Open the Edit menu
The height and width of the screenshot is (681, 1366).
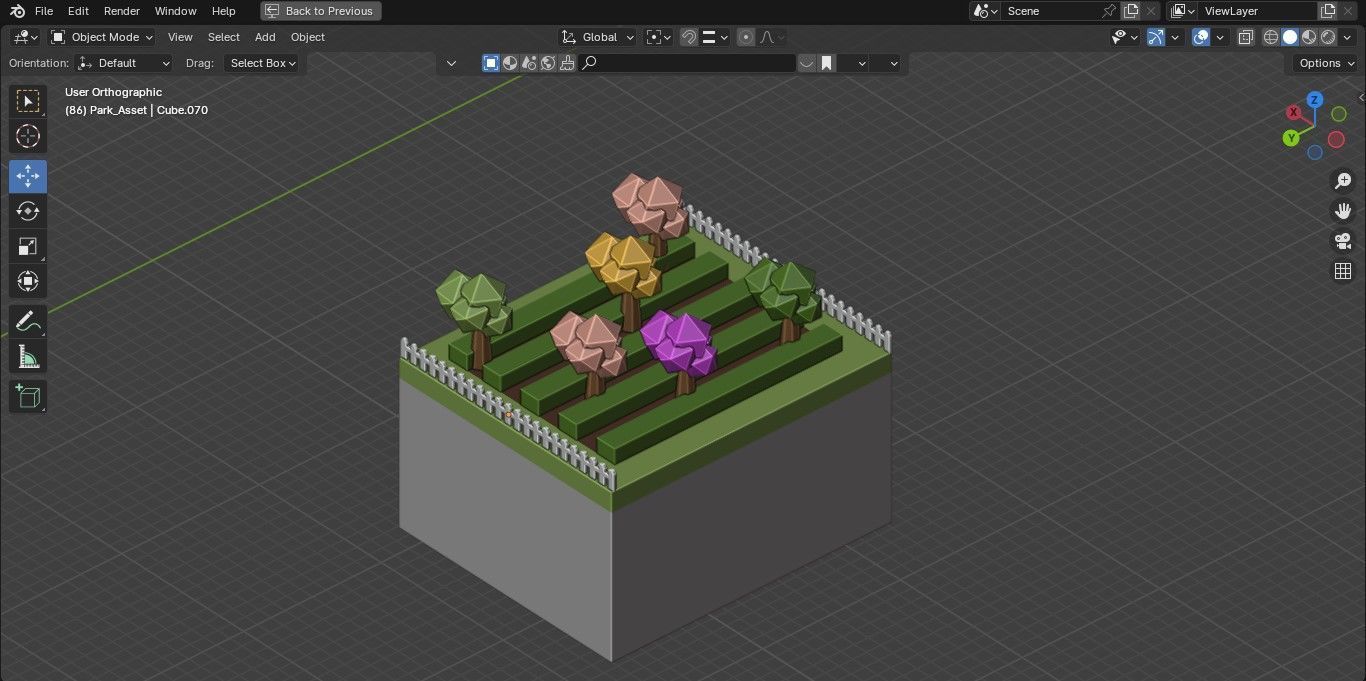[78, 11]
